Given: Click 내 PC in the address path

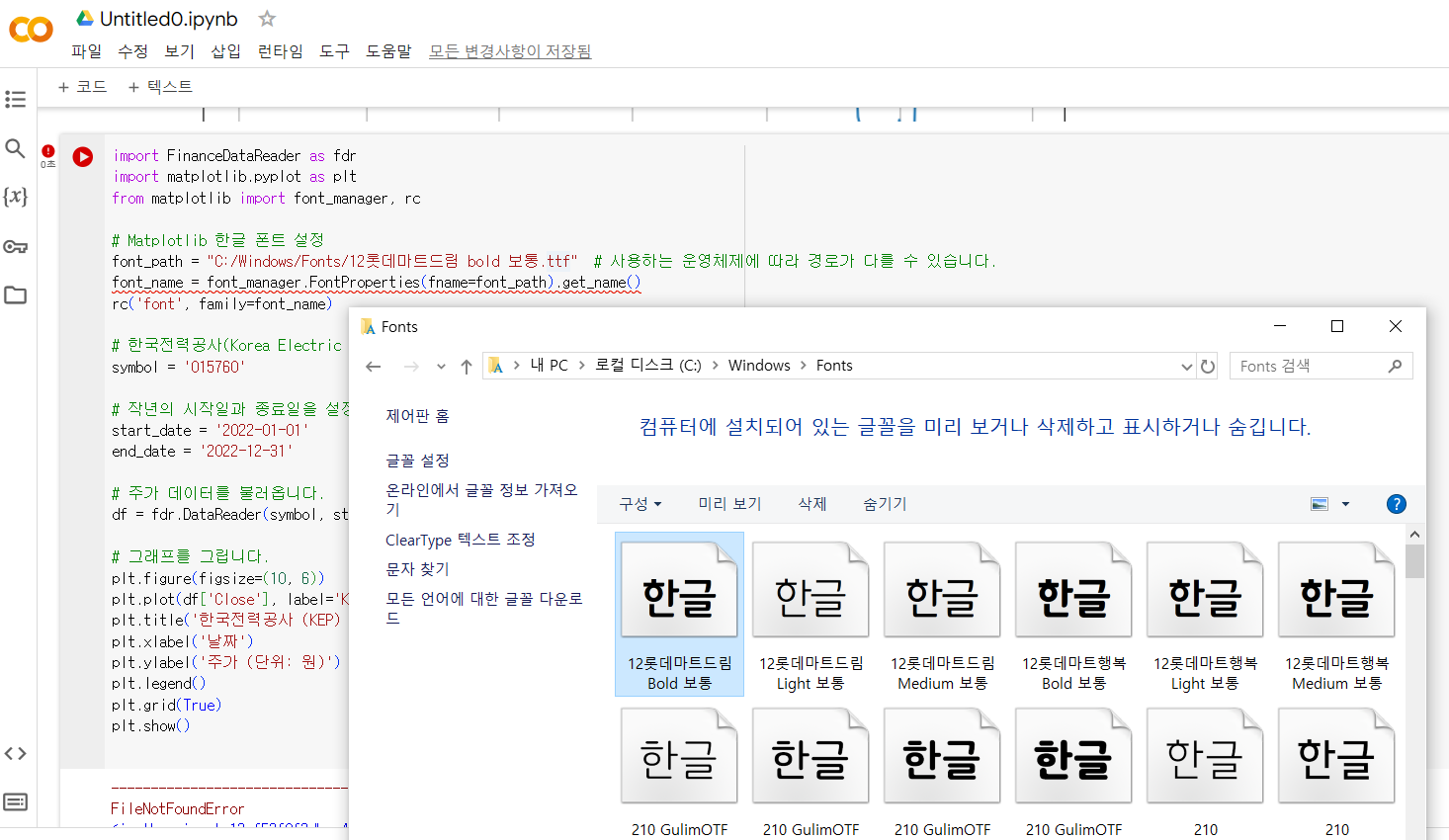Looking at the screenshot, I should (549, 366).
